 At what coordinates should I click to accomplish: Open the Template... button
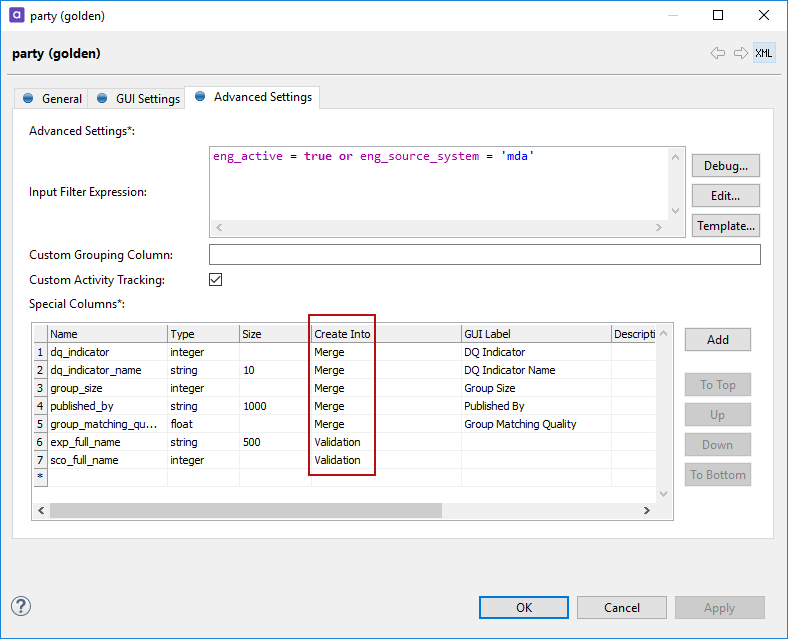click(725, 226)
